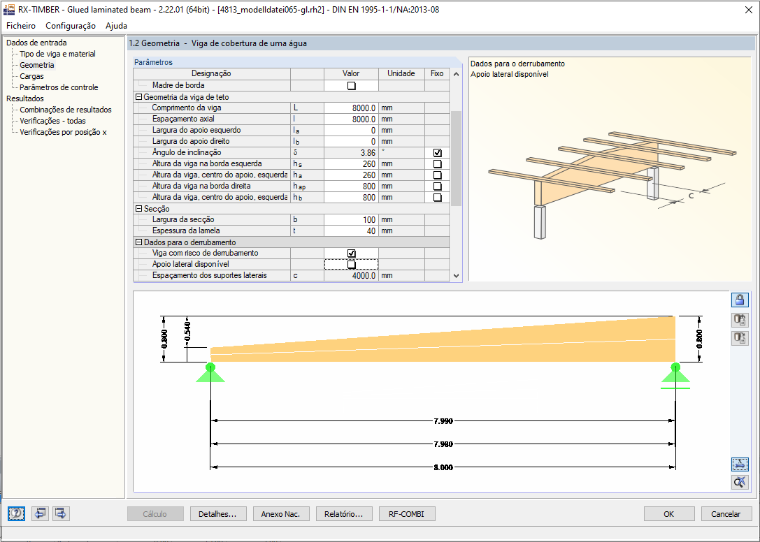Collapse Dados para o derrubamento group
This screenshot has height=542, width=760.
[139, 242]
